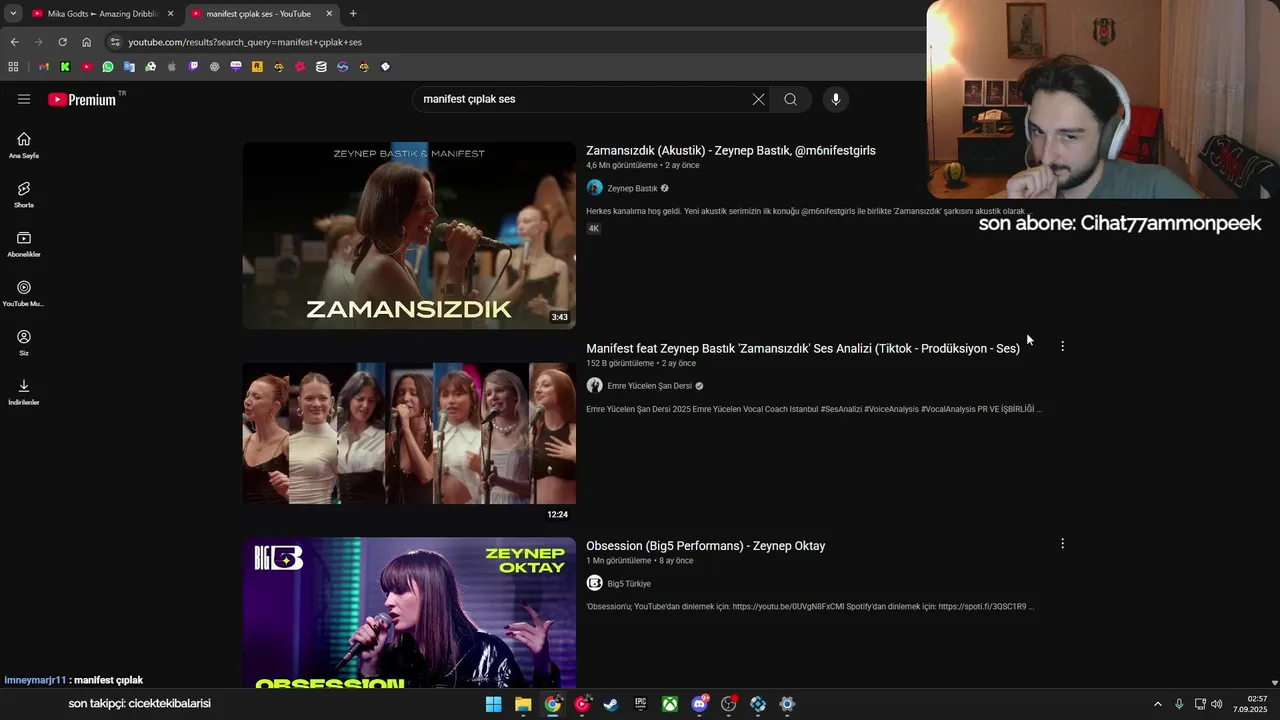The height and width of the screenshot is (720, 1280).
Task: Open Epic Games launcher from taskbar
Action: tap(641, 704)
